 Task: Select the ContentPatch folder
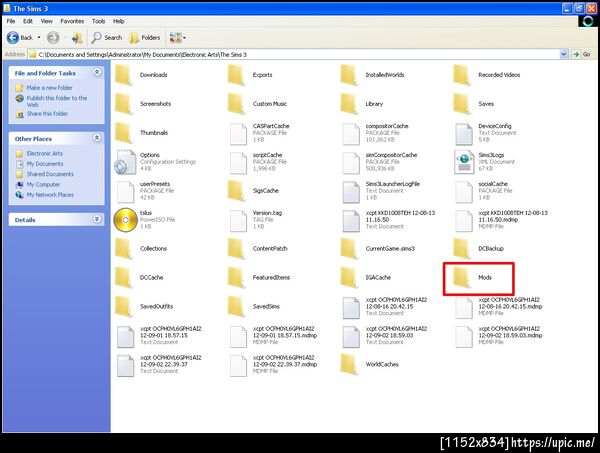click(258, 248)
